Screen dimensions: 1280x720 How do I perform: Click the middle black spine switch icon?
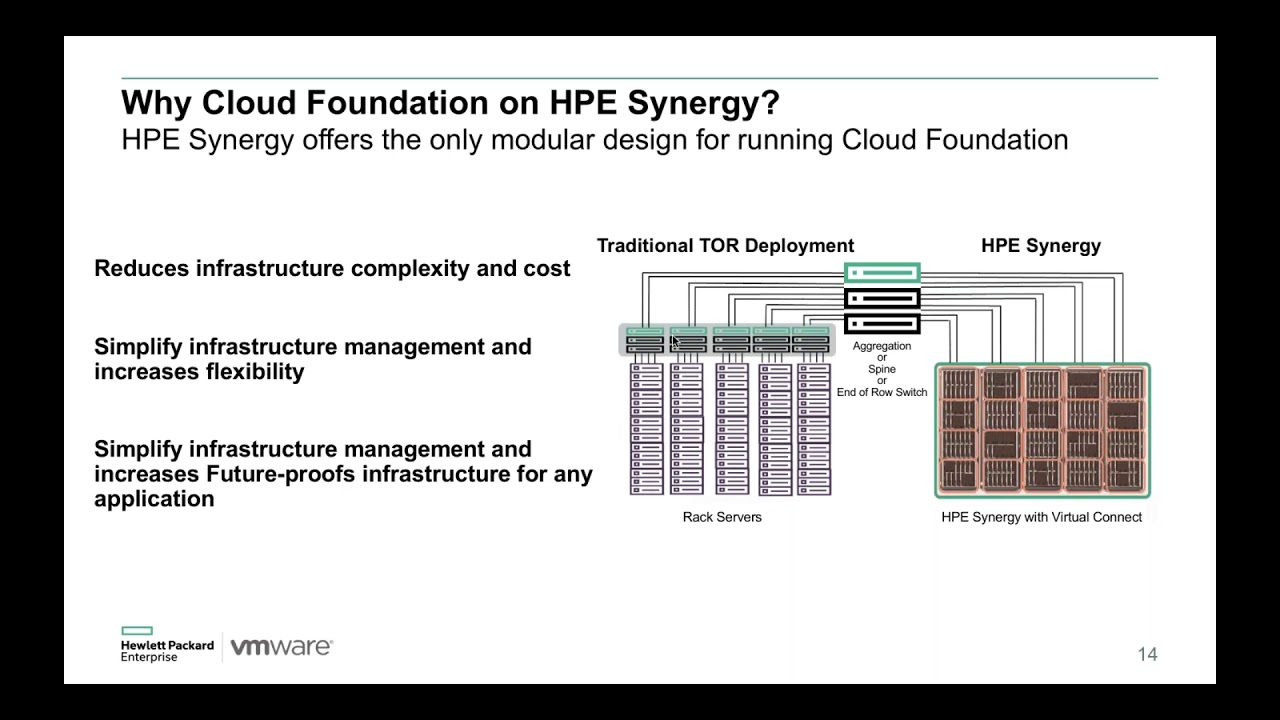pyautogui.click(x=882, y=298)
